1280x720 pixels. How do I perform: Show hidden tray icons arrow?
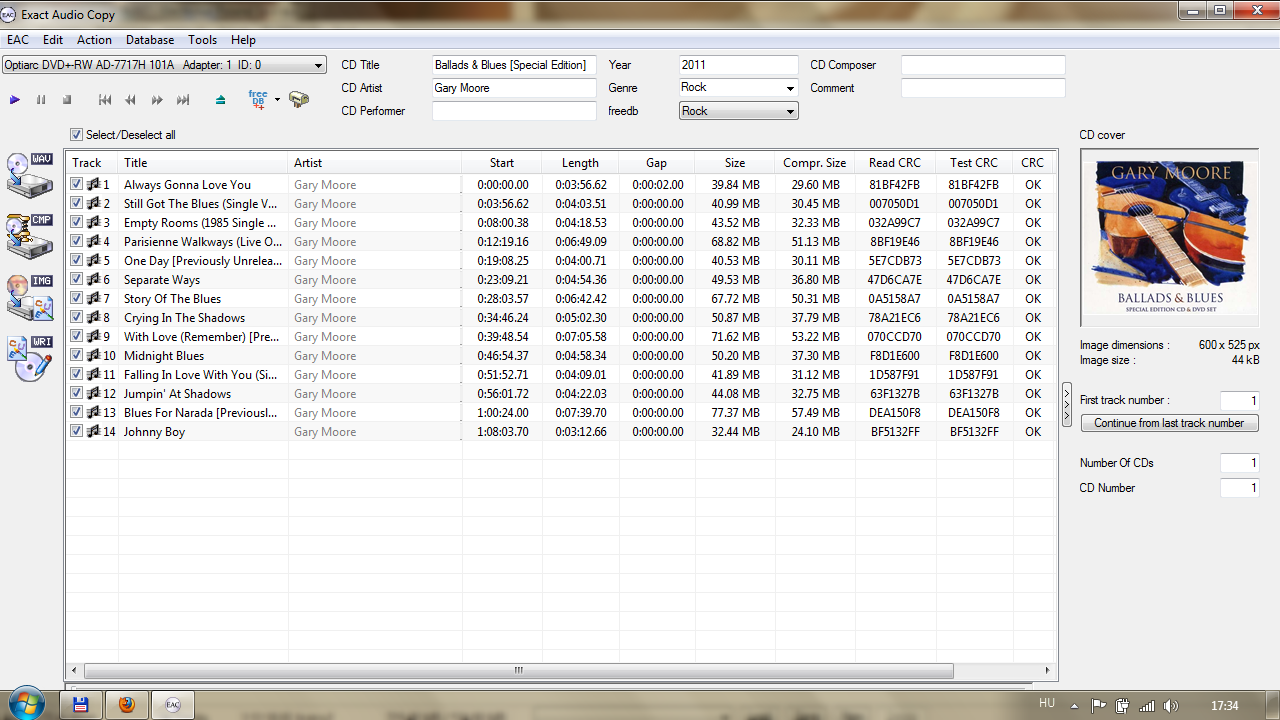(x=1075, y=705)
